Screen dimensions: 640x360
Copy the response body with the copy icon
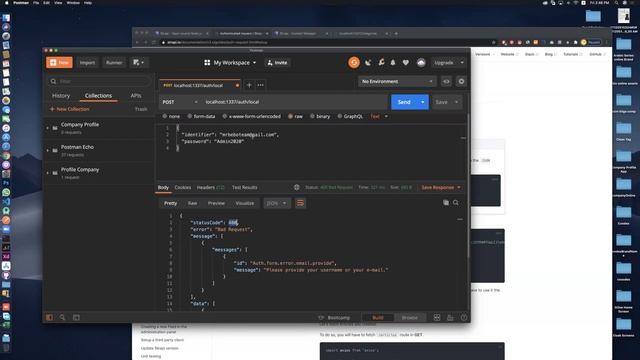[446, 202]
